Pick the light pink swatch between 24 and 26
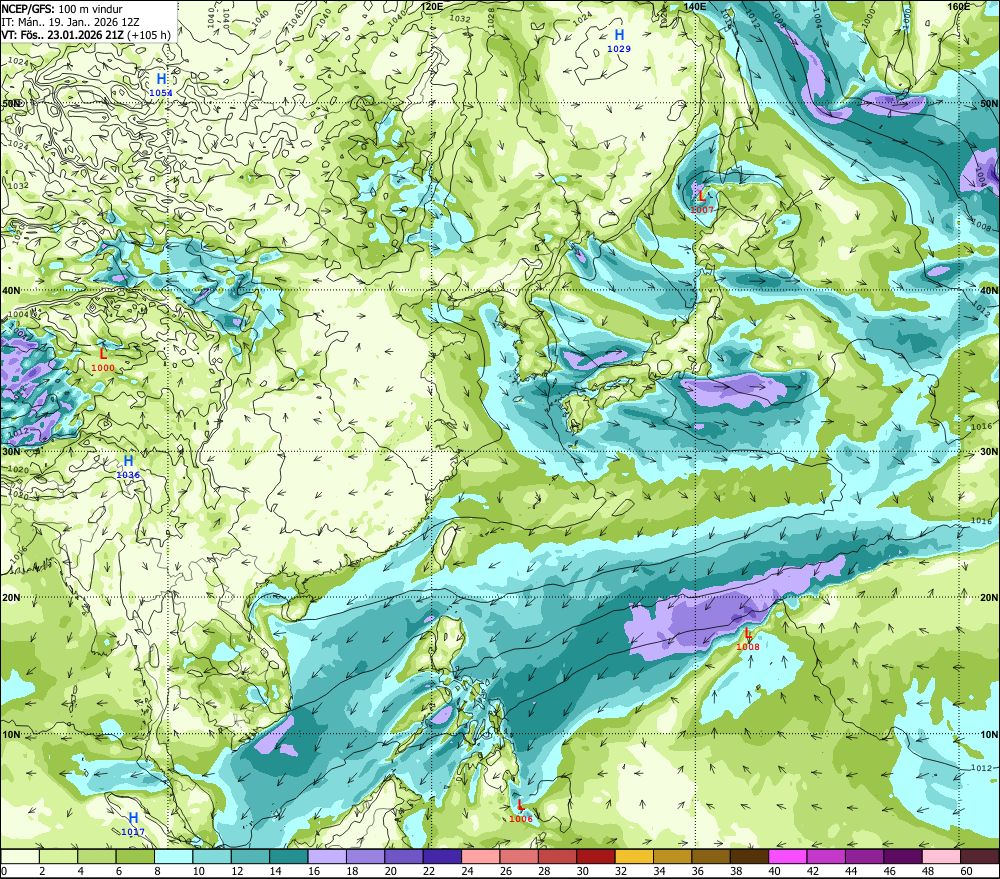Viewport: 1000px width, 879px height. (481, 856)
